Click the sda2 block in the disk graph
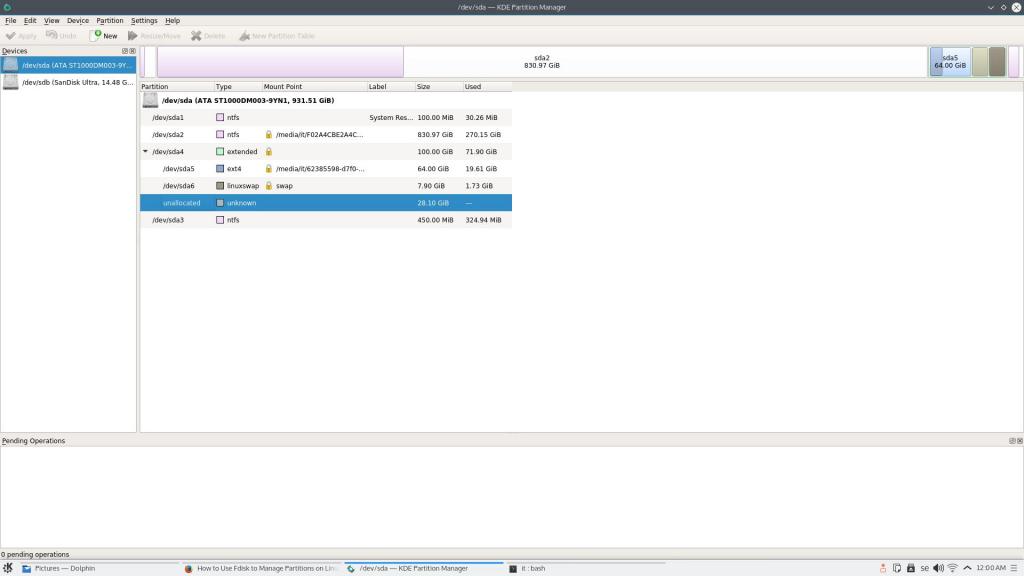The image size is (1024, 576). 540,62
